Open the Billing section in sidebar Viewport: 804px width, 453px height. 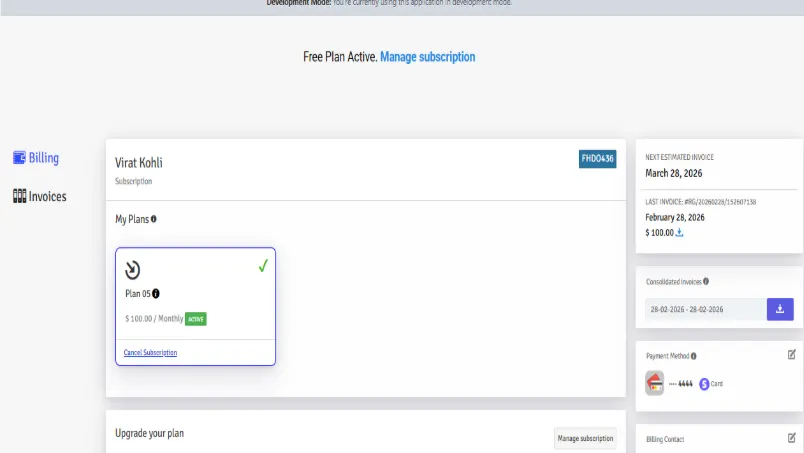point(36,158)
